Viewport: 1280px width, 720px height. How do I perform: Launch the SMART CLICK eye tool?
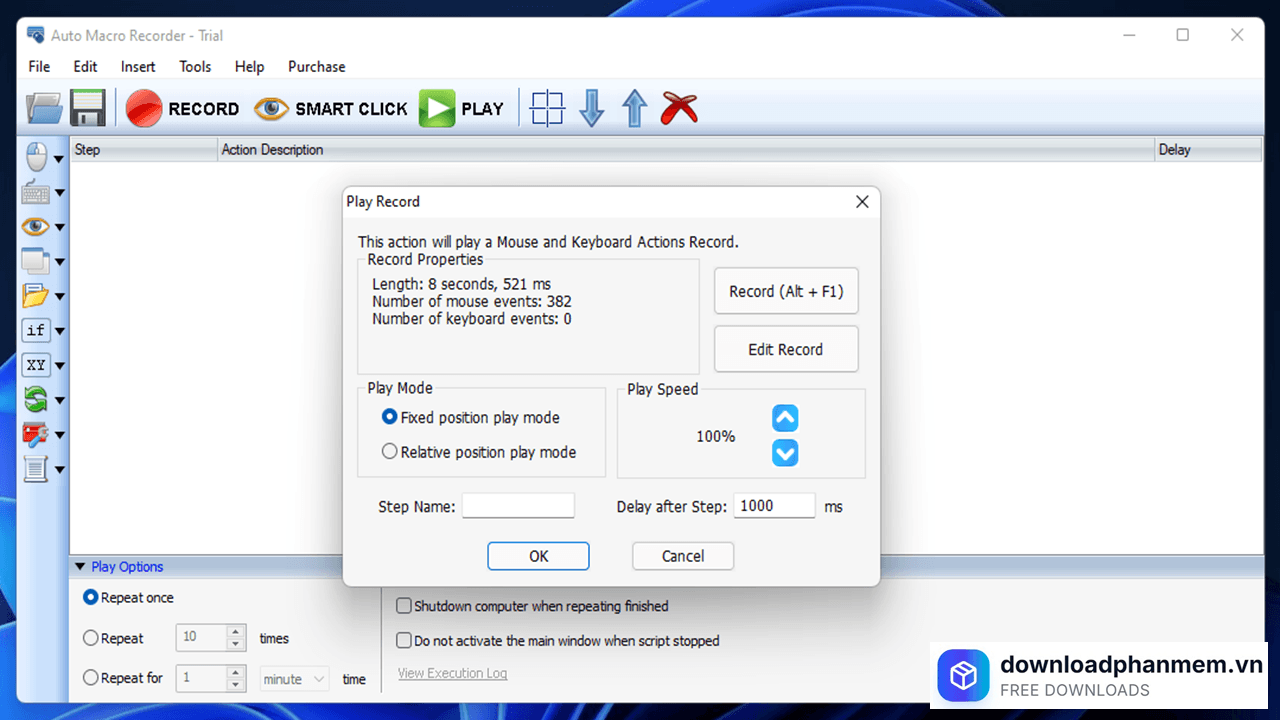point(331,109)
